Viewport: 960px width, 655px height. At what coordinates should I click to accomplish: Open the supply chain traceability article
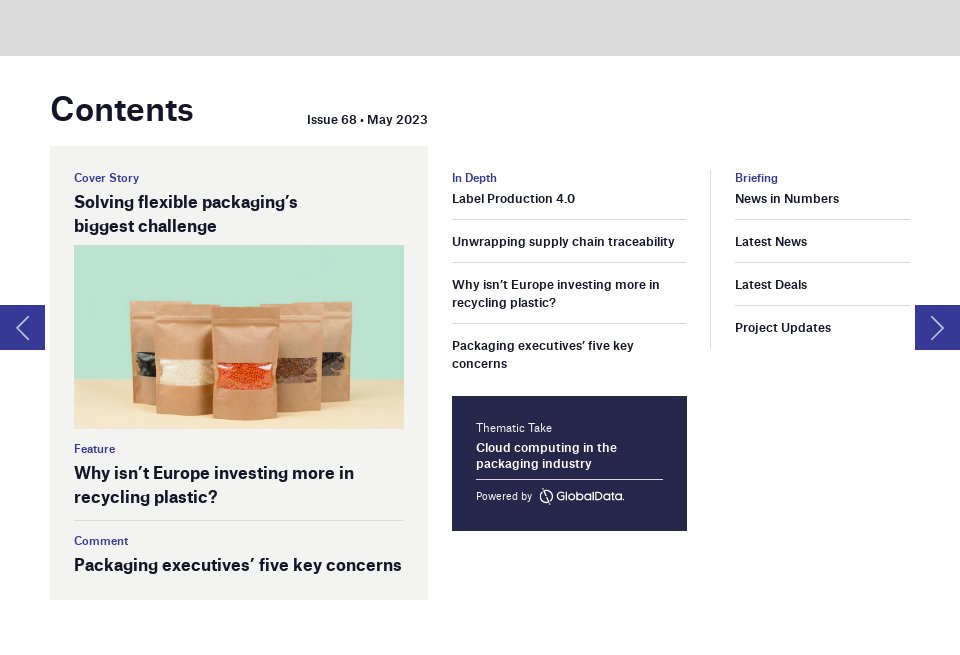(x=563, y=242)
